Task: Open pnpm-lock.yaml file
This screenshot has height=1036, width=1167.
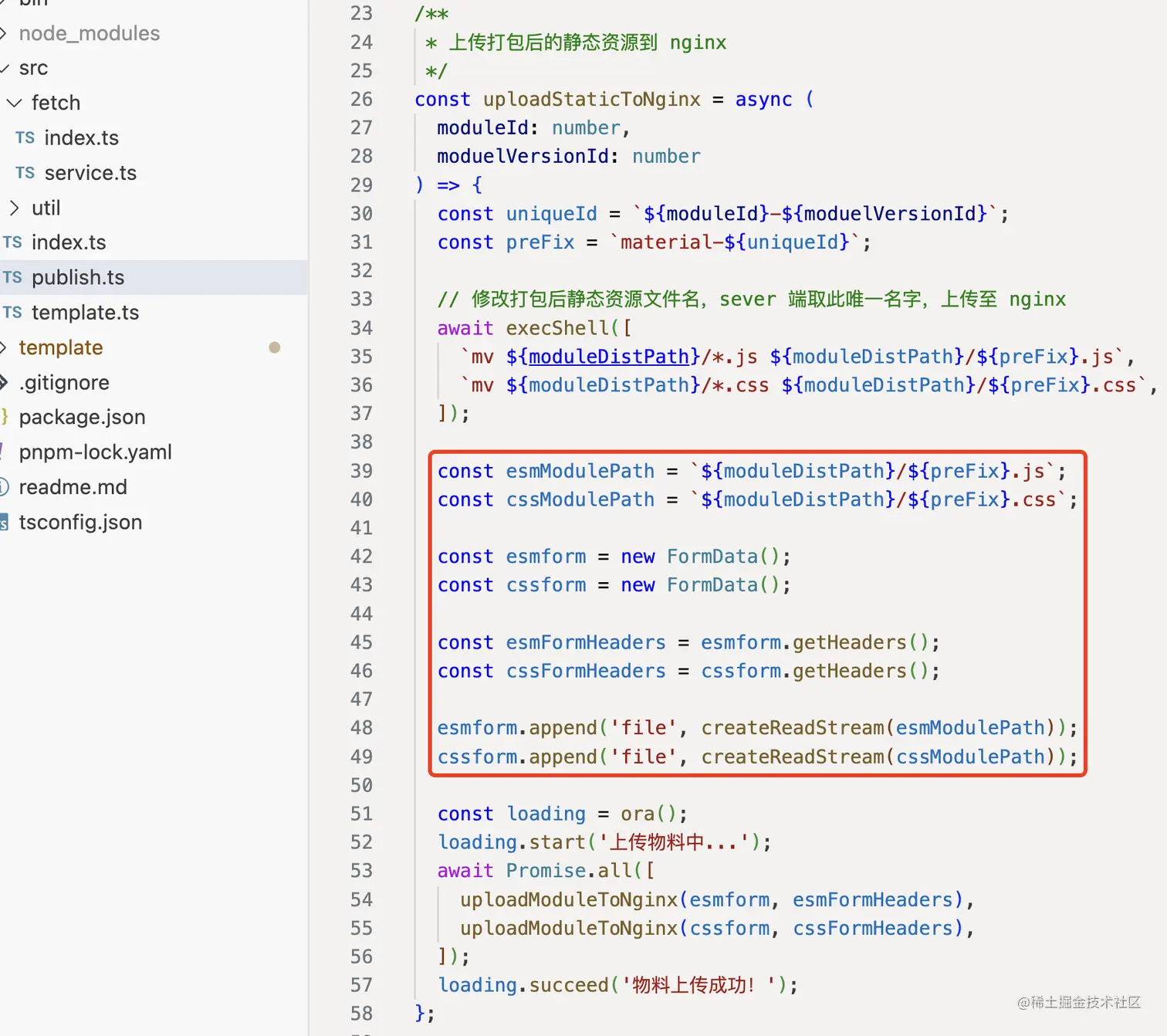Action: (x=95, y=452)
